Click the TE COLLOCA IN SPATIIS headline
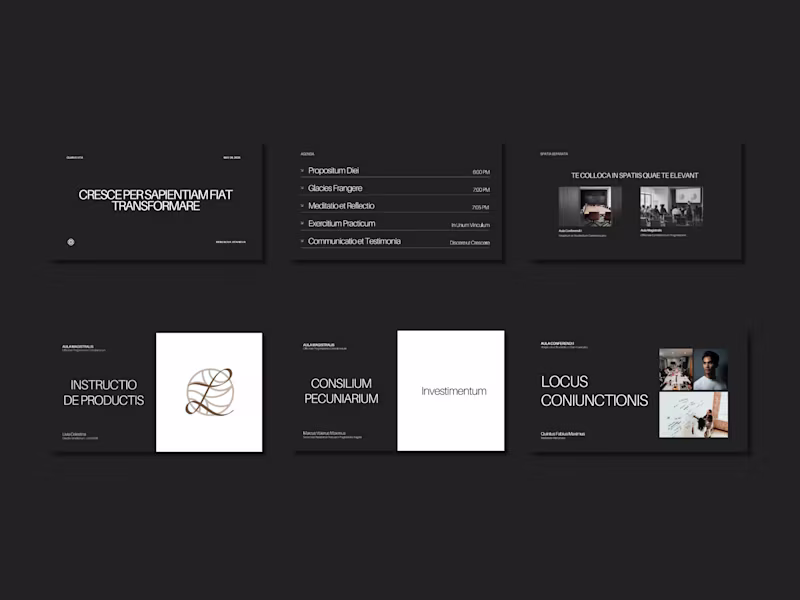Image resolution: width=800 pixels, height=600 pixels. (x=635, y=176)
